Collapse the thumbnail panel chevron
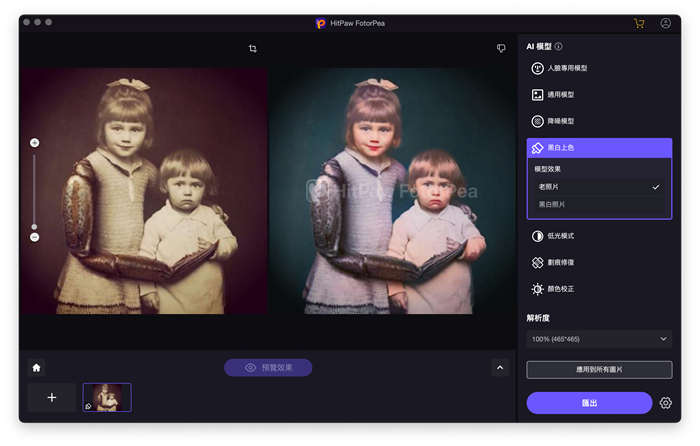This screenshot has width=700, height=446. pos(500,367)
